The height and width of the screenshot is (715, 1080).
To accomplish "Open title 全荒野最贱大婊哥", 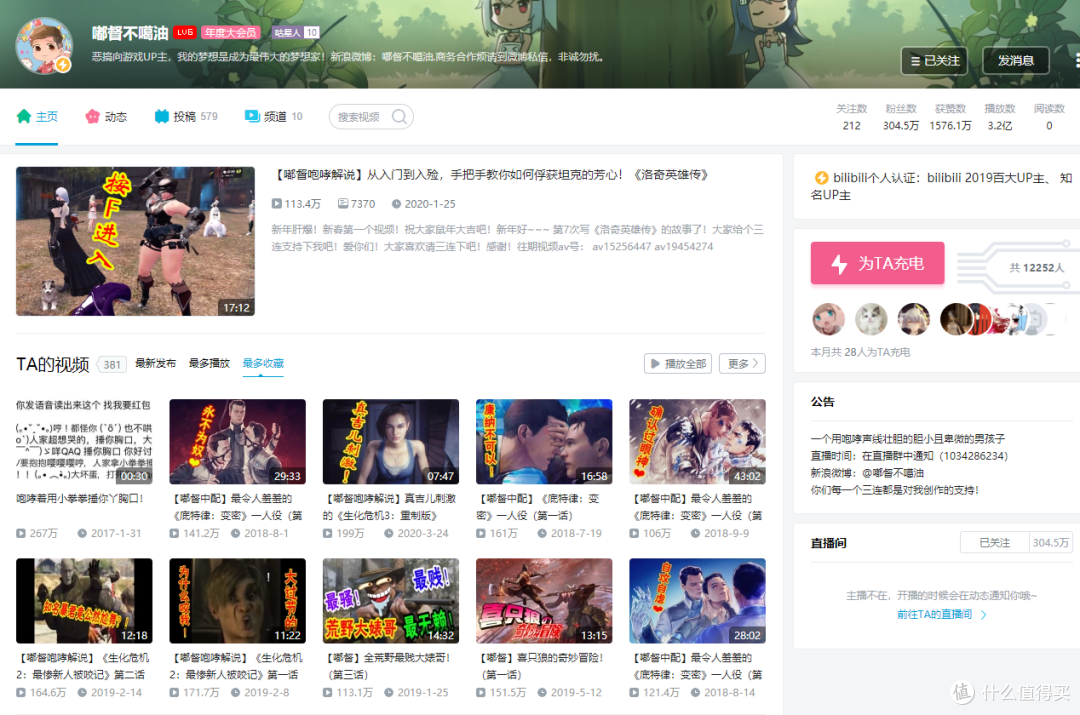I will point(386,666).
